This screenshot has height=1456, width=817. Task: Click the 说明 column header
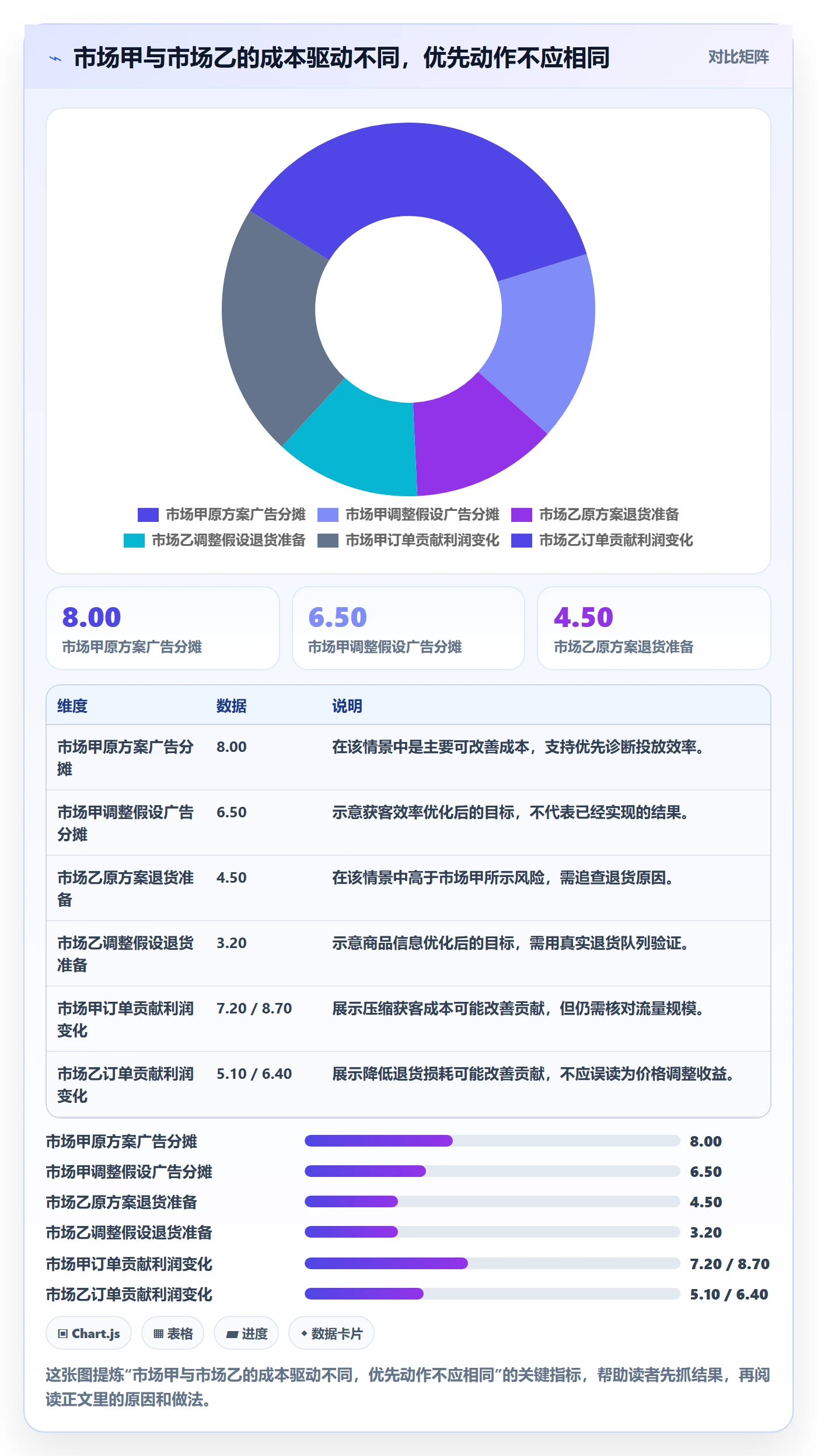click(x=347, y=706)
